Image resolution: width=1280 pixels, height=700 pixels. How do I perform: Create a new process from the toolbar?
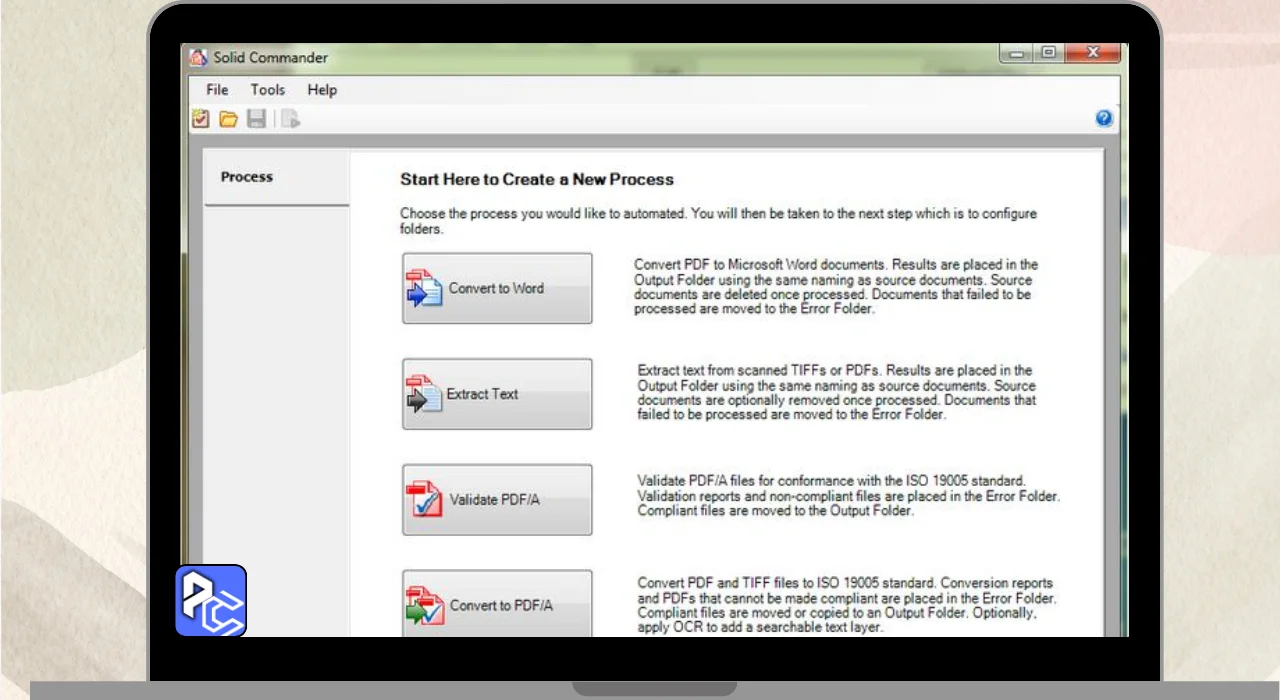(x=201, y=119)
